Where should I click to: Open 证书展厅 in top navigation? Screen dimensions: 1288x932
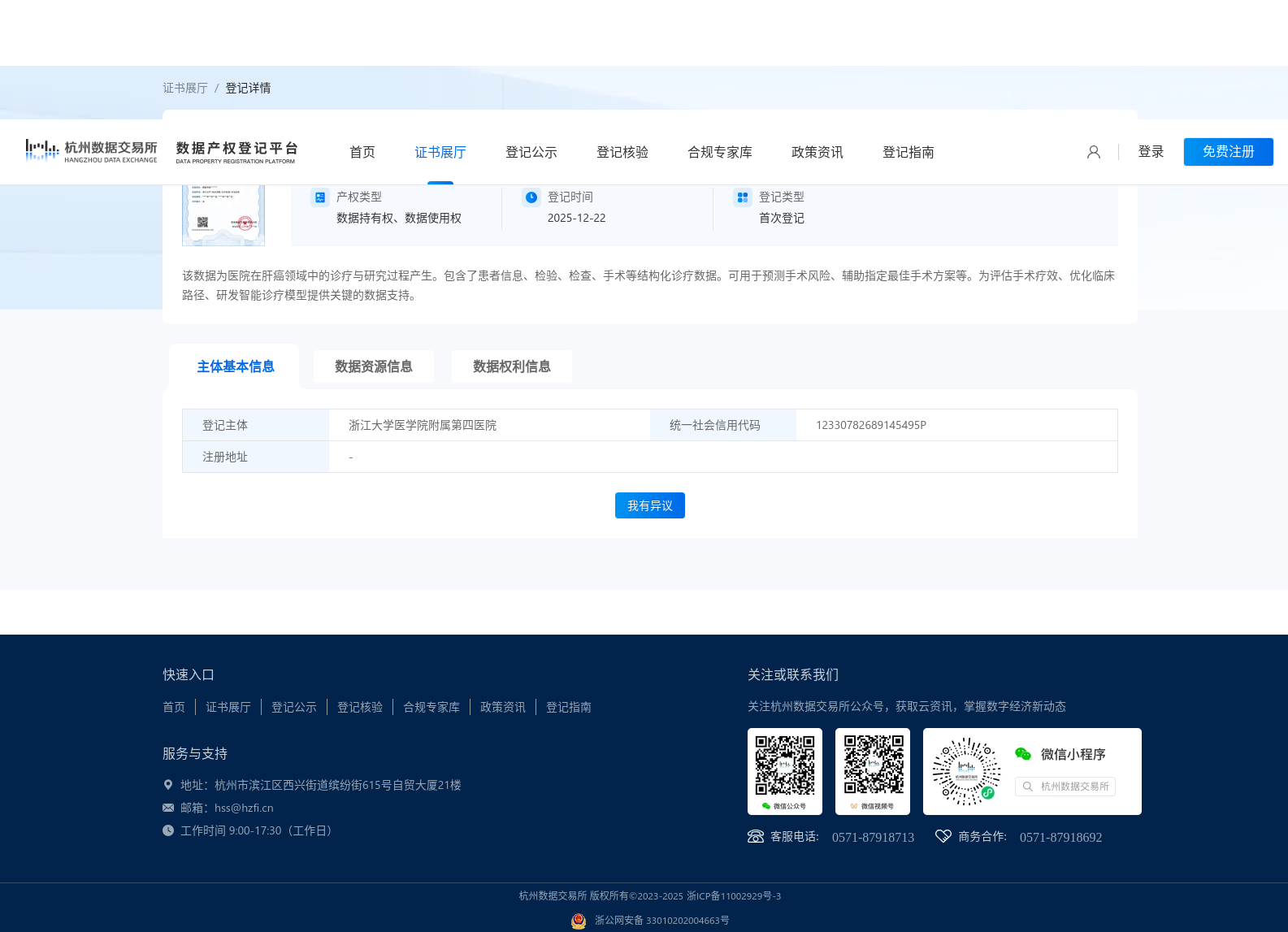point(440,152)
